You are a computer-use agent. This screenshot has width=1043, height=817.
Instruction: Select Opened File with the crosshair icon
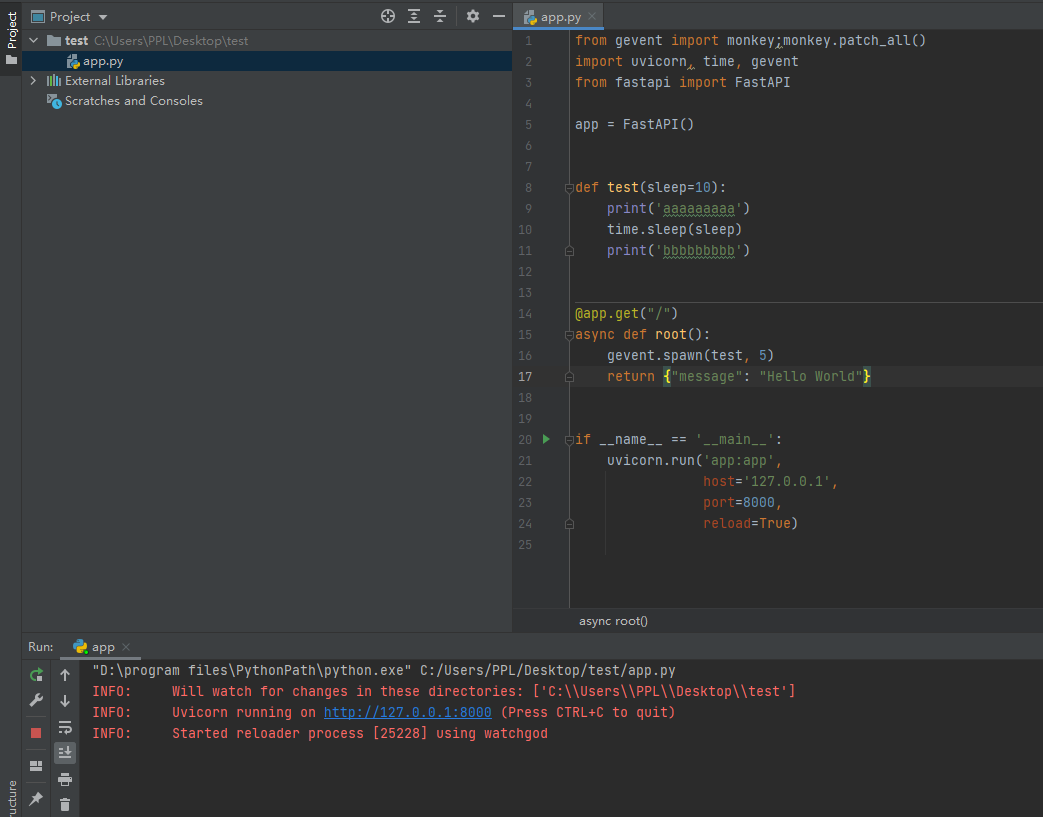click(387, 16)
